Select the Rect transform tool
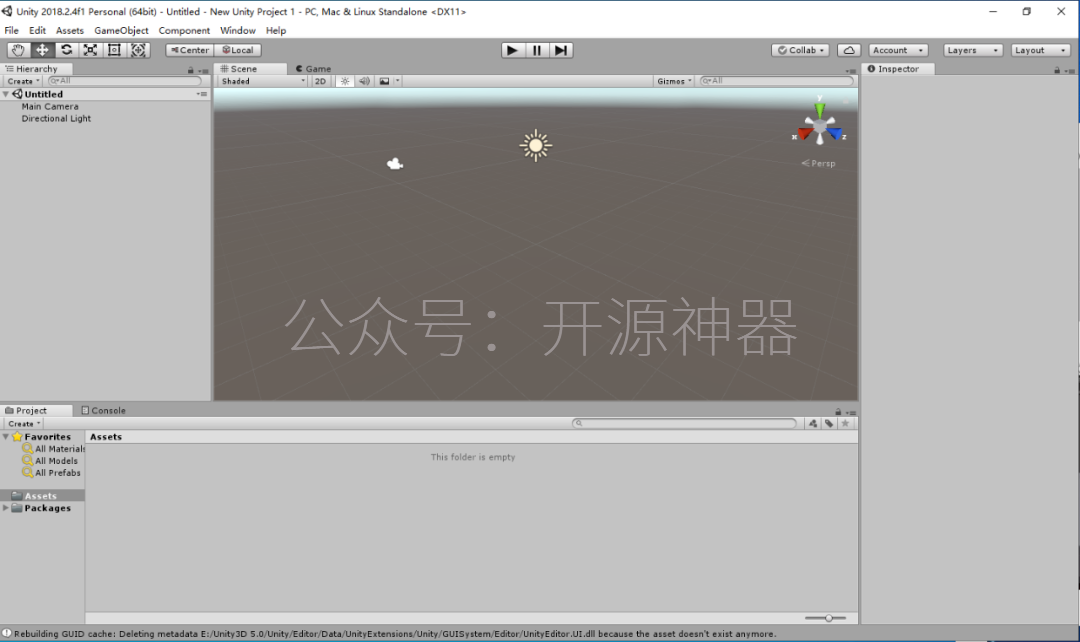 (114, 50)
